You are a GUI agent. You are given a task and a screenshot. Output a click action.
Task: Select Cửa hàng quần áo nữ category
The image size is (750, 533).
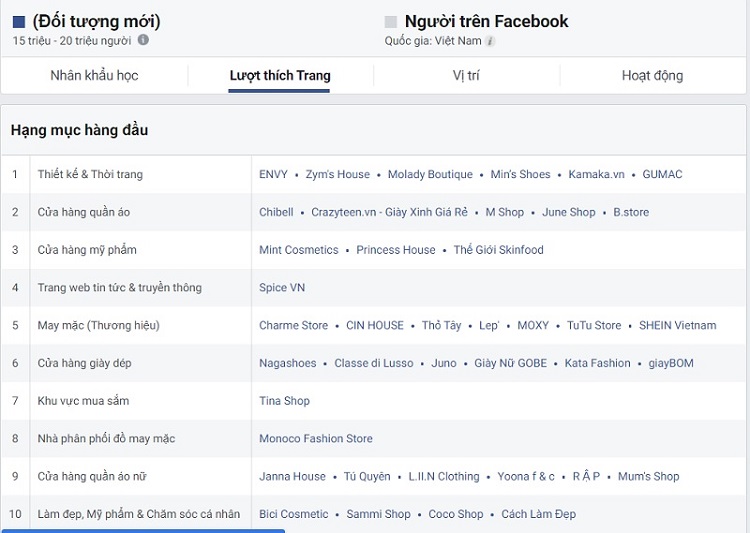[92, 477]
